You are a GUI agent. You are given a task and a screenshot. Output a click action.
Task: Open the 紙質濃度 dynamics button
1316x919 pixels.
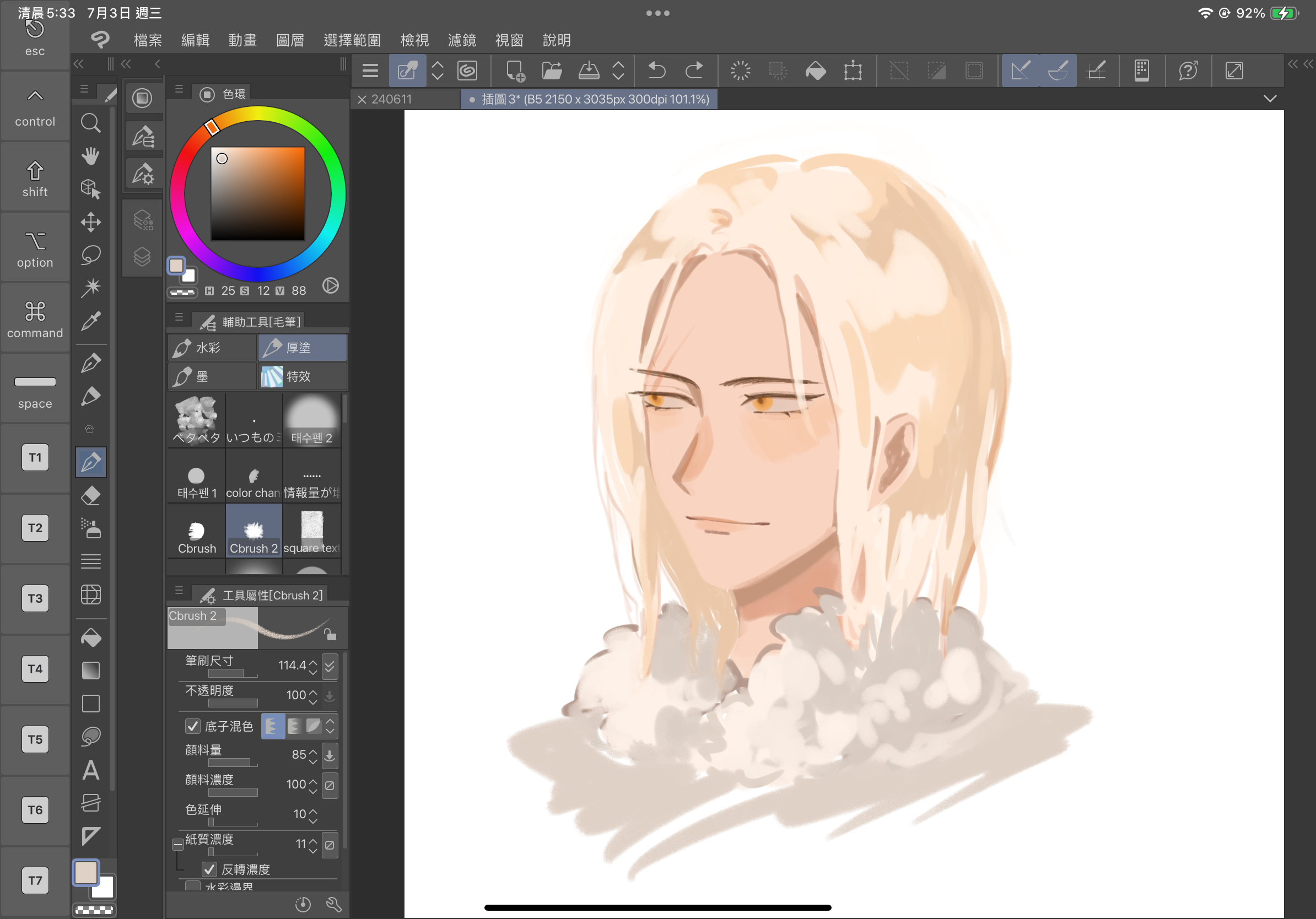[x=330, y=845]
